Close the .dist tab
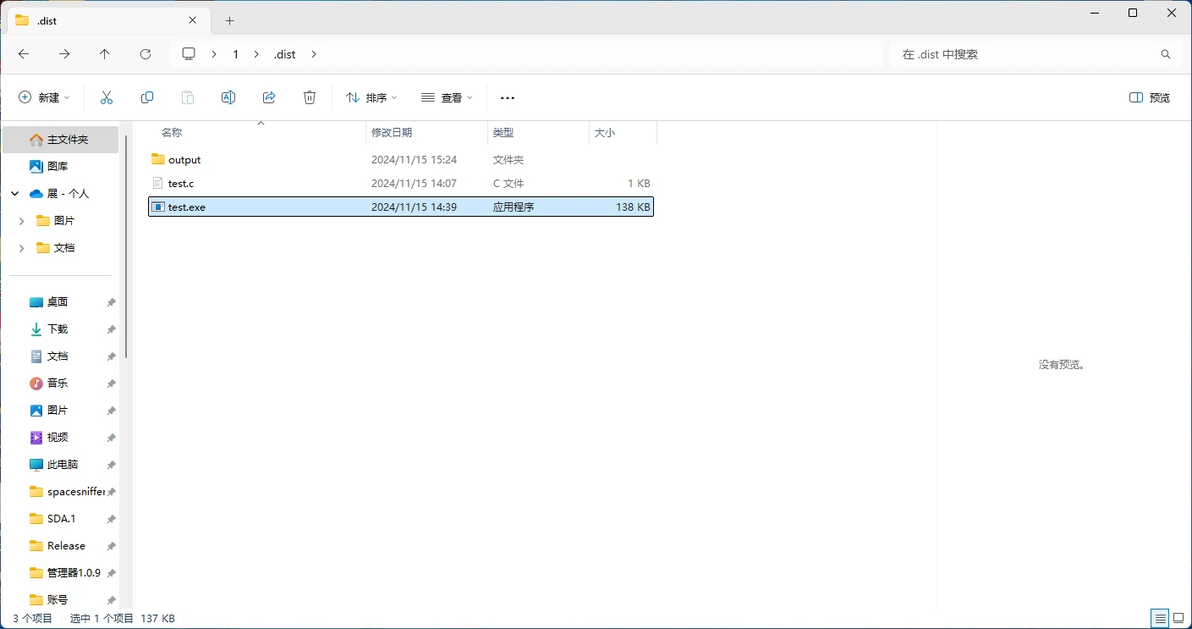Viewport: 1192px width, 629px height. pos(193,21)
